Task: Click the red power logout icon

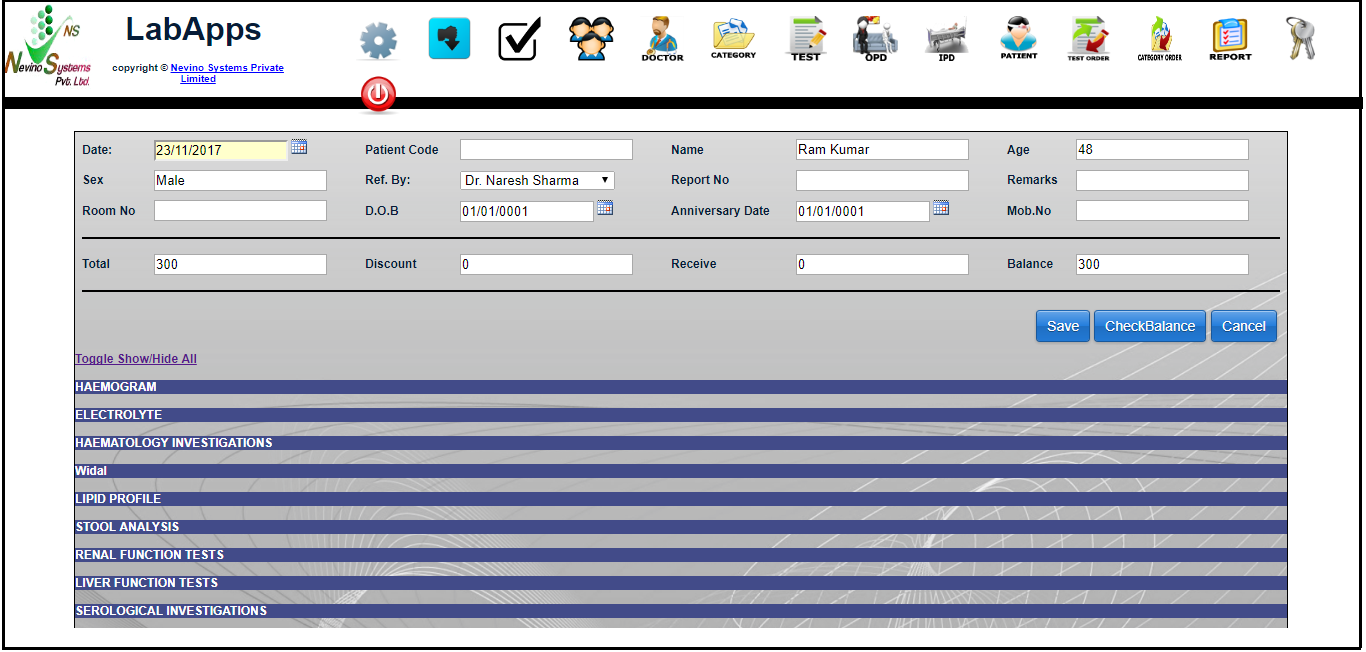Action: (378, 95)
